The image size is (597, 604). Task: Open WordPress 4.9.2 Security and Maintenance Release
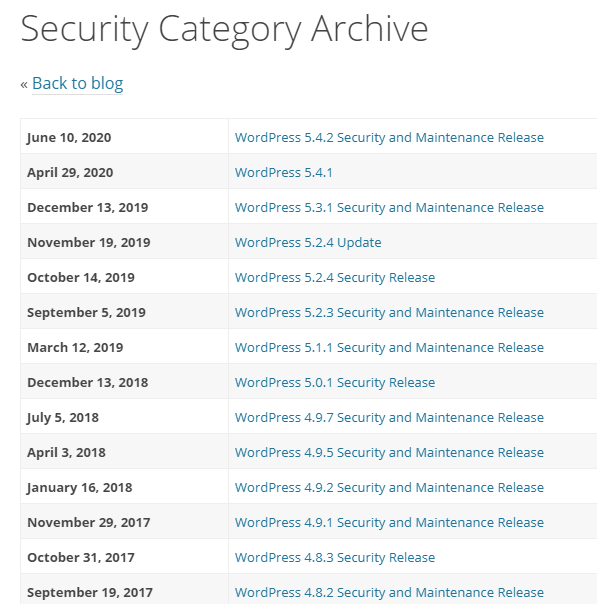click(x=389, y=488)
